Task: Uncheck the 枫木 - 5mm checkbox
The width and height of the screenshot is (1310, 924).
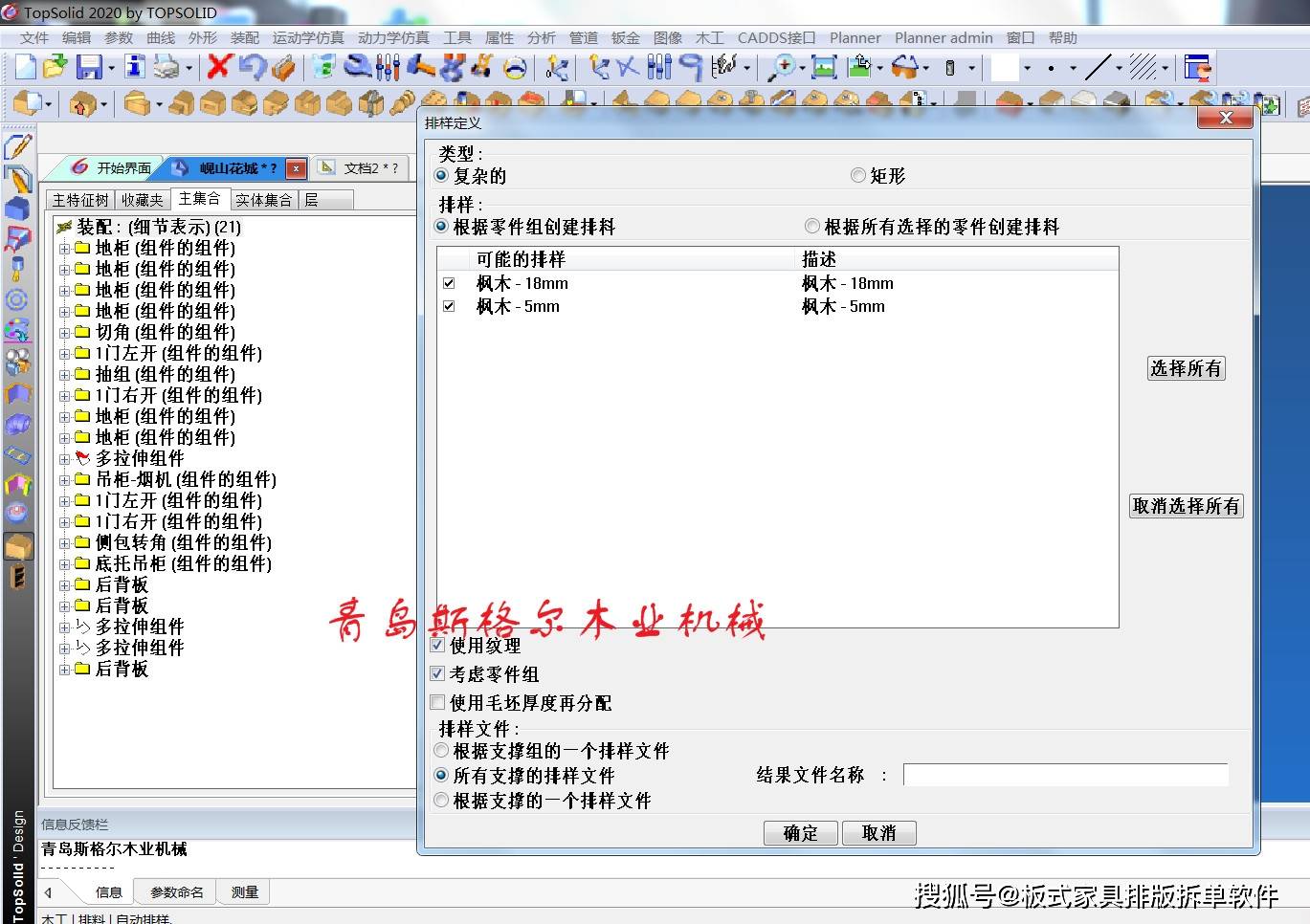Action: point(449,306)
